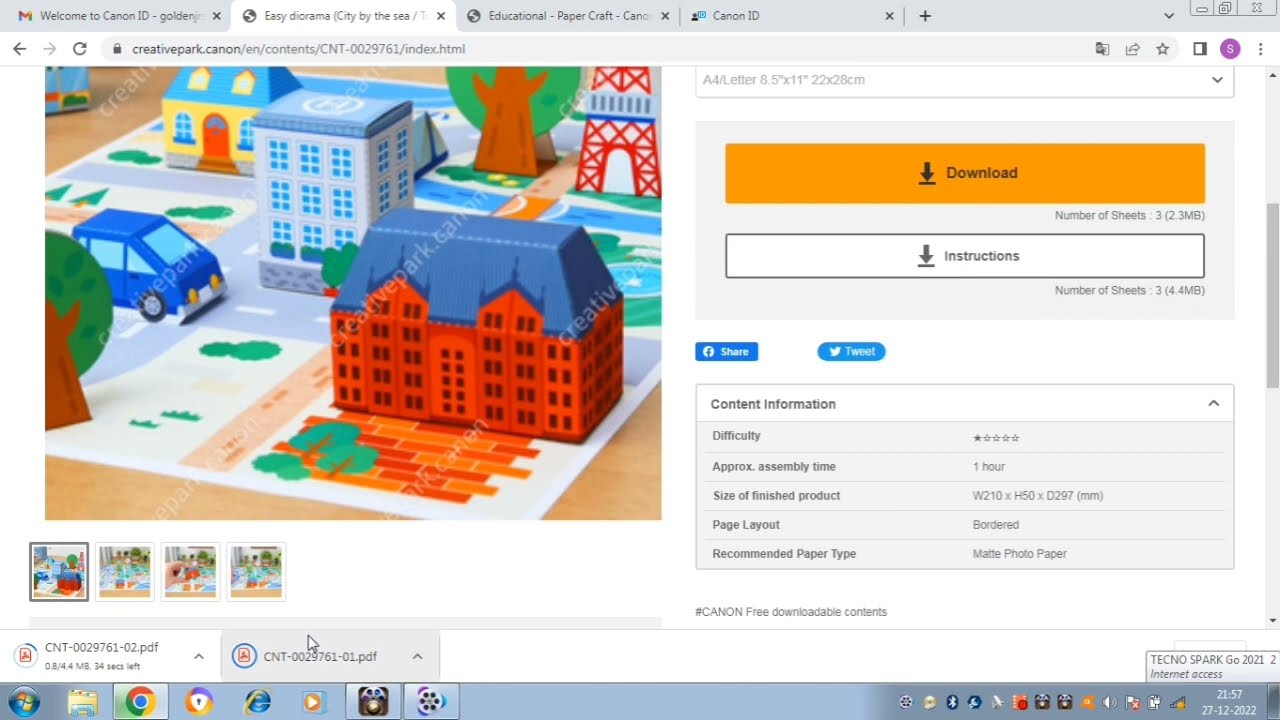The height and width of the screenshot is (720, 1280).
Task: Open the panda app in taskbar
Action: pyautogui.click(x=373, y=702)
